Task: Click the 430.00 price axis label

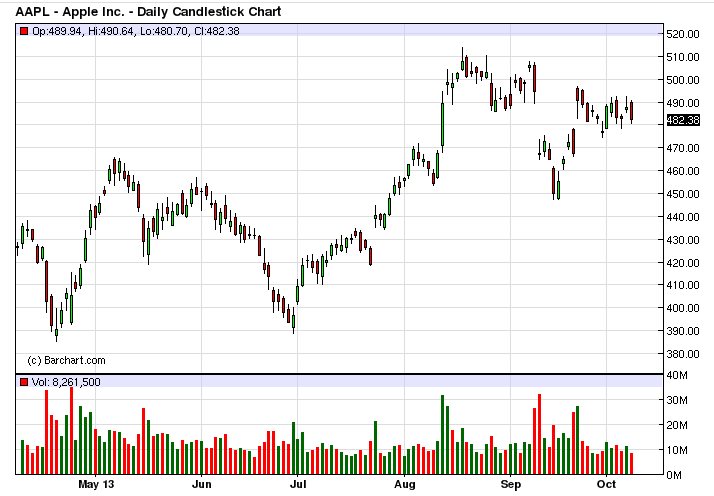Action: [683, 240]
